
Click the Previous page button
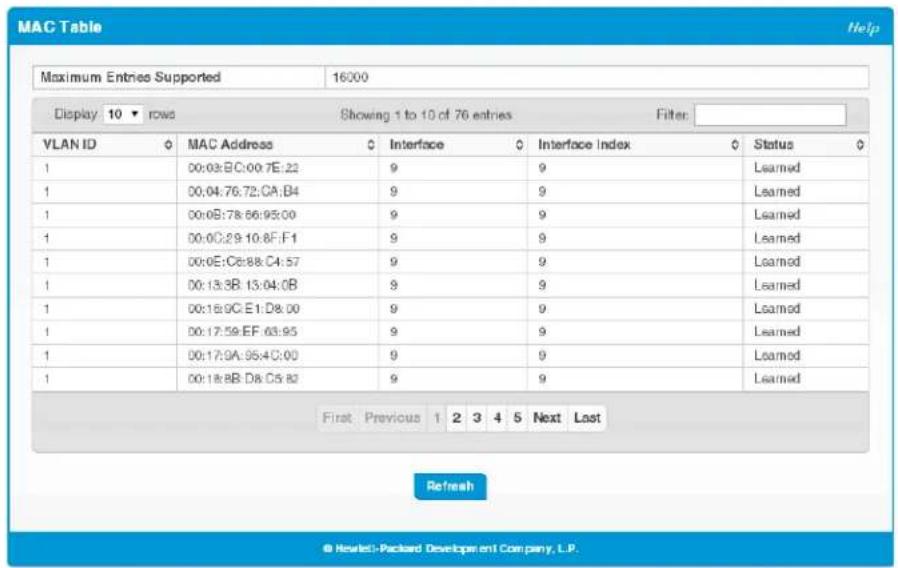[x=392, y=417]
